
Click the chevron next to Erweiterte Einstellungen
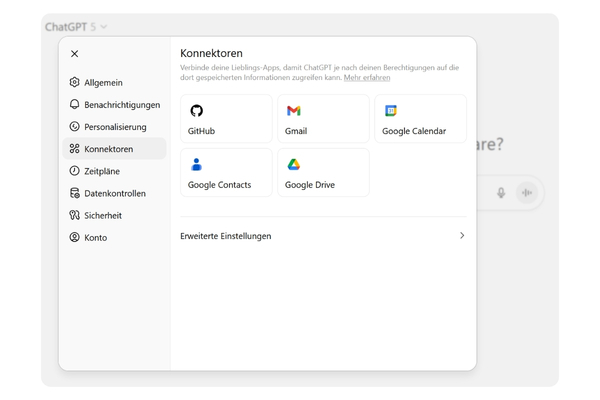click(x=462, y=235)
